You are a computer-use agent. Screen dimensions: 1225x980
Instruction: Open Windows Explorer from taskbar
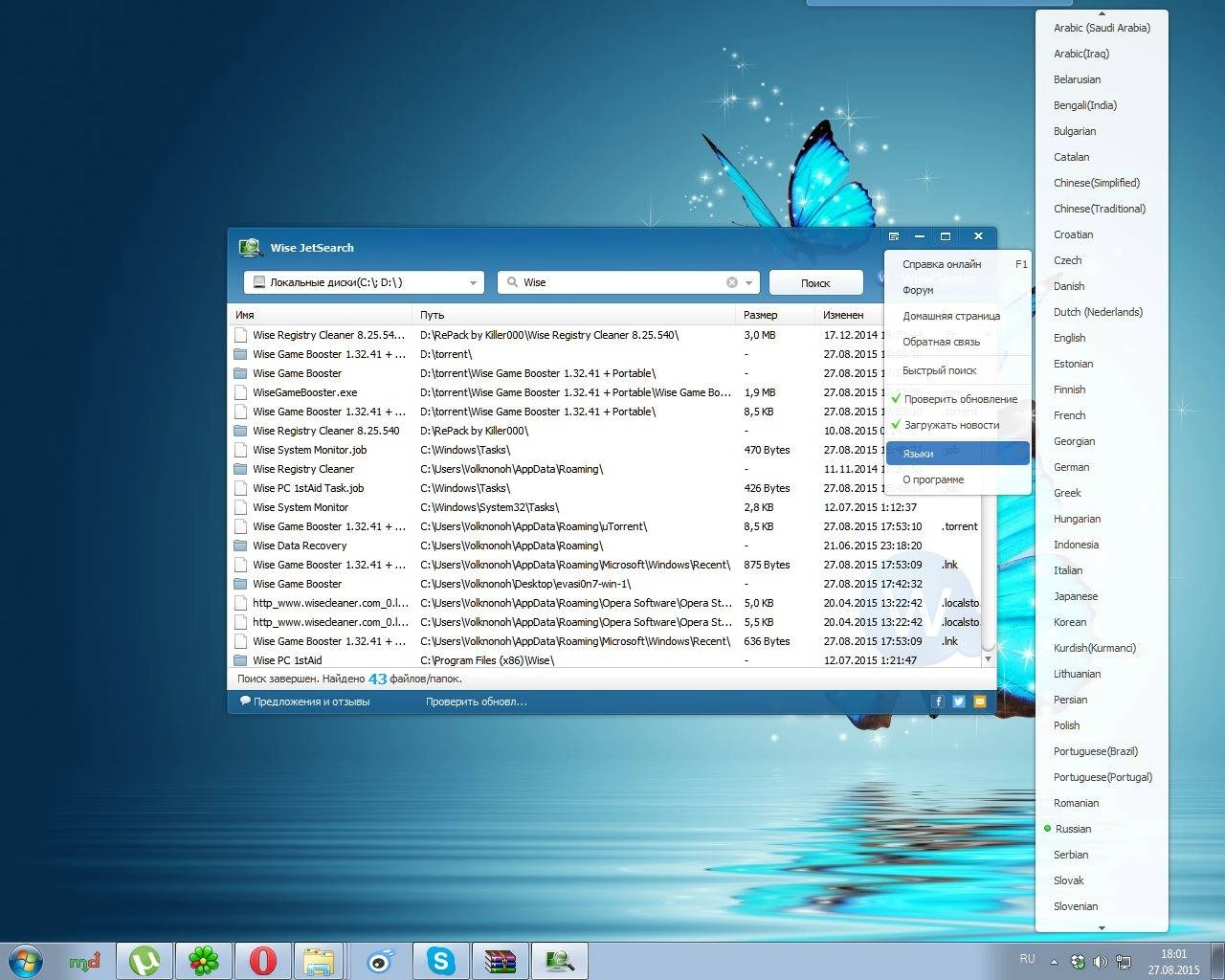click(321, 961)
